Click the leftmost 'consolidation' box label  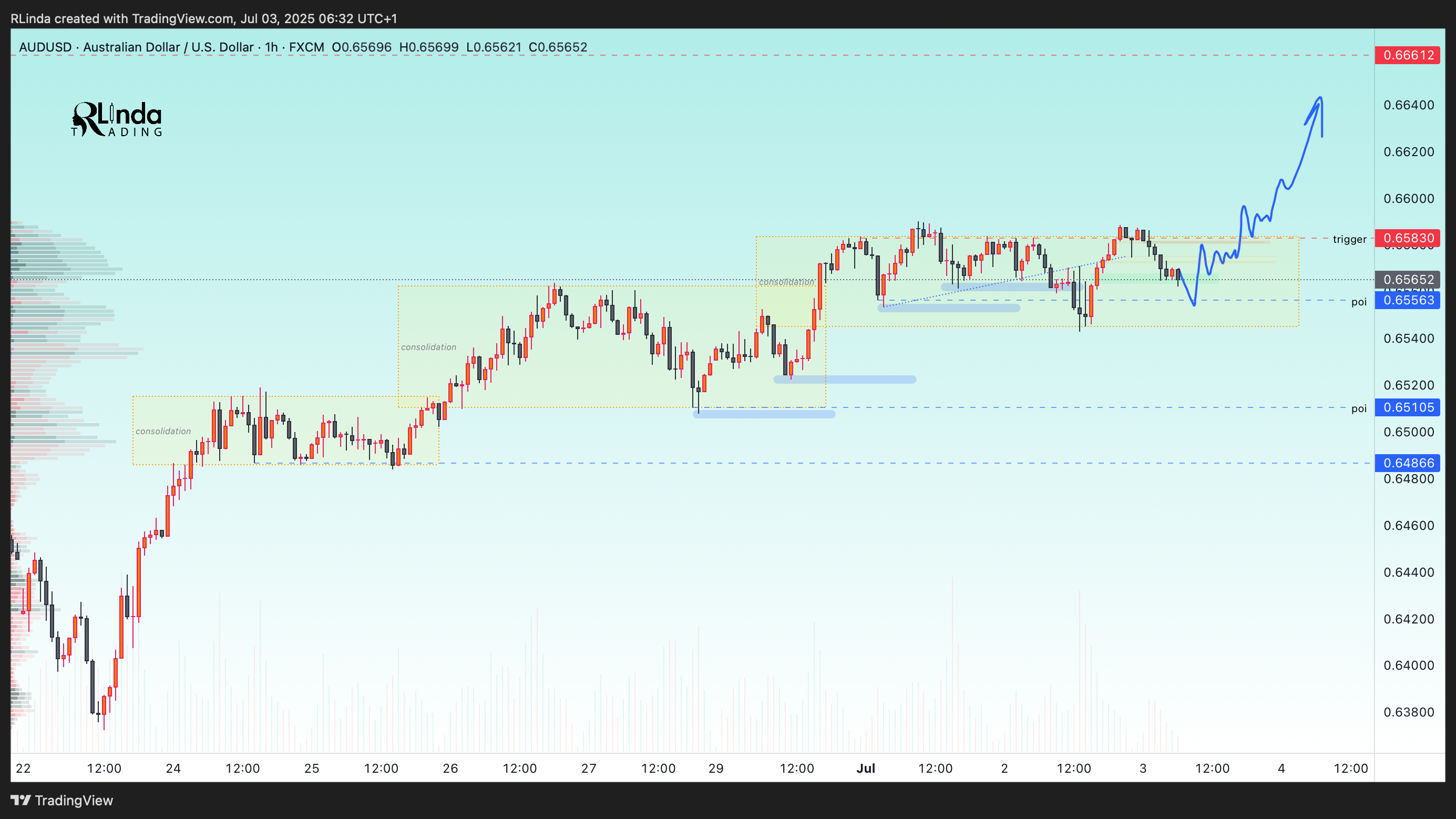(163, 431)
